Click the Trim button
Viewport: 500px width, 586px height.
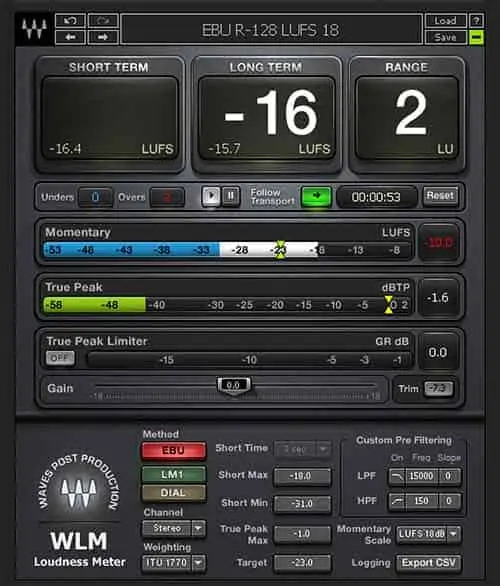[x=438, y=389]
